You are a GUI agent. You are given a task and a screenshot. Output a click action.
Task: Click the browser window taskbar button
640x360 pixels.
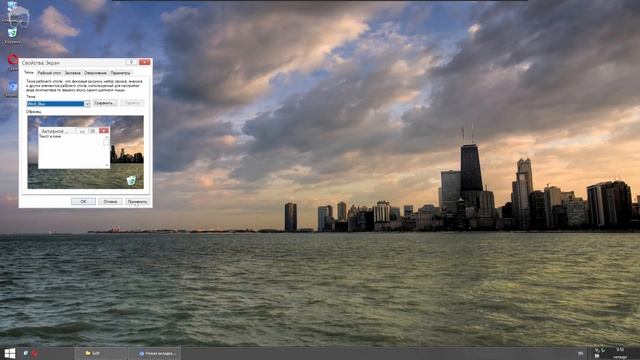click(154, 353)
